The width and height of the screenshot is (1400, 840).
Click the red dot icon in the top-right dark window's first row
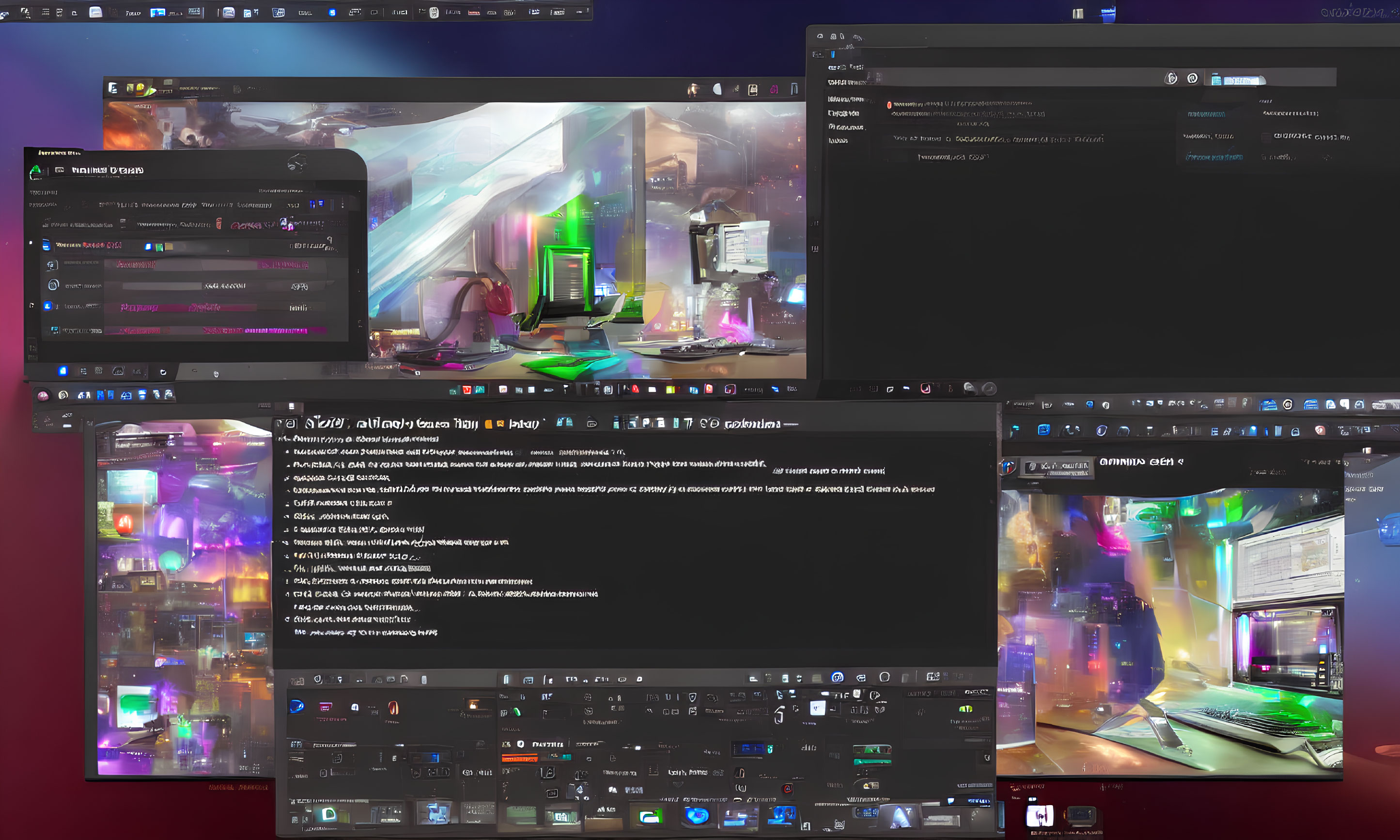(x=889, y=105)
